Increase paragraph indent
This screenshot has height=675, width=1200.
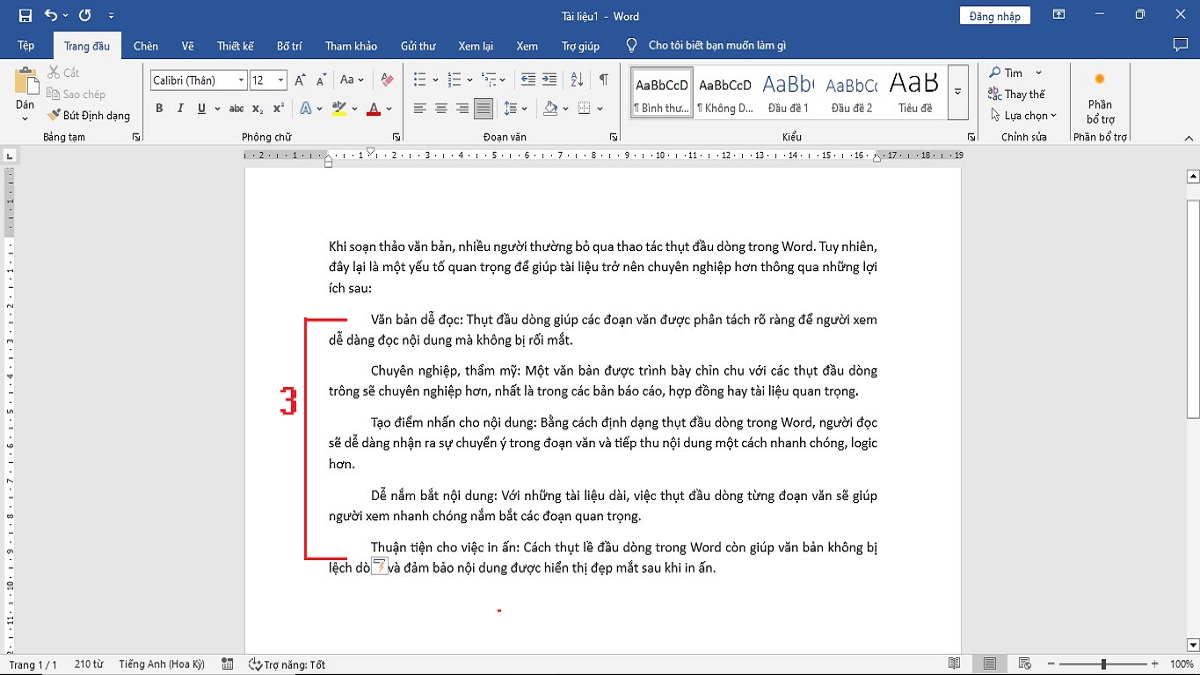(x=550, y=80)
